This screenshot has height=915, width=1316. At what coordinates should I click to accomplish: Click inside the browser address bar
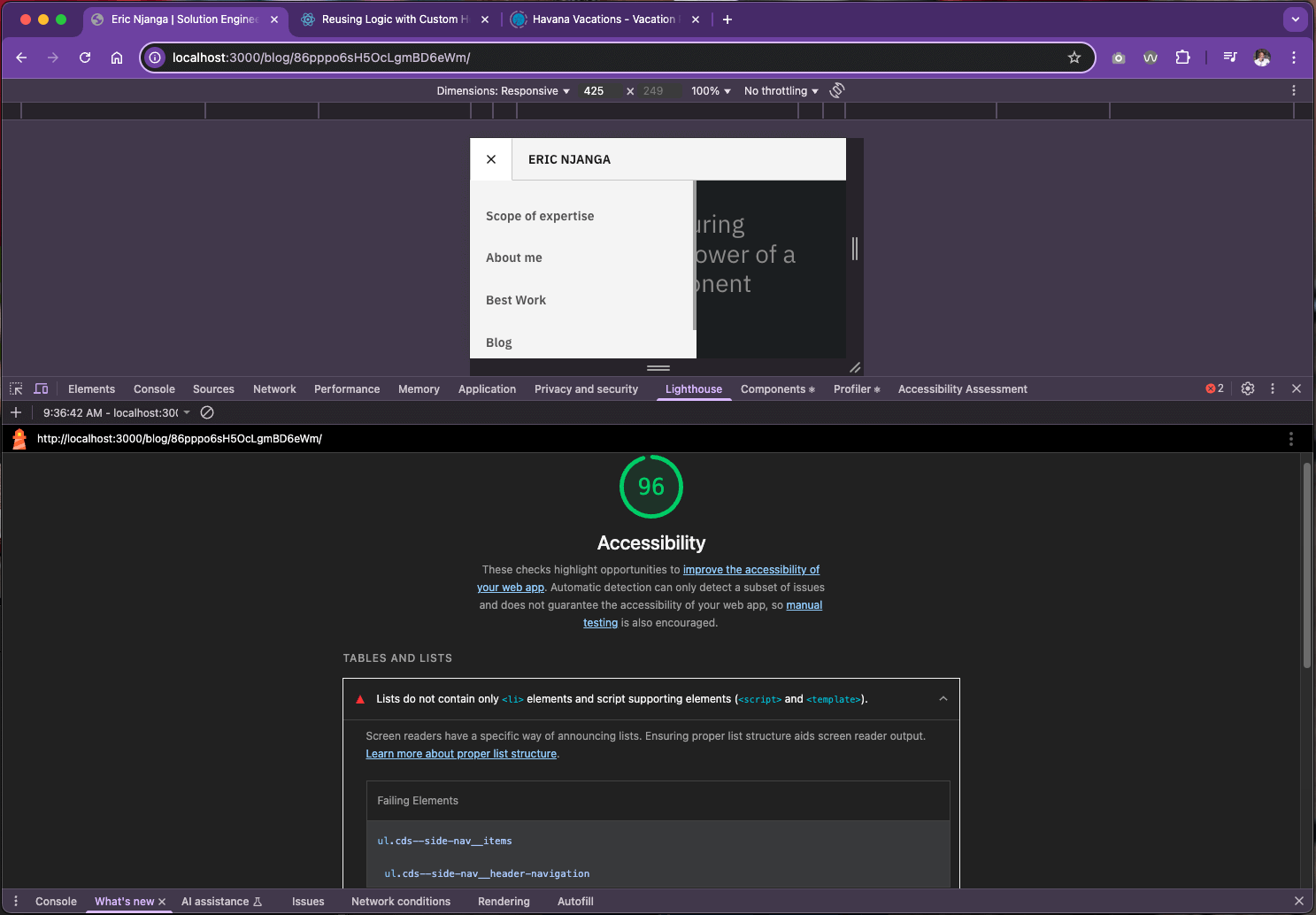tap(531, 58)
